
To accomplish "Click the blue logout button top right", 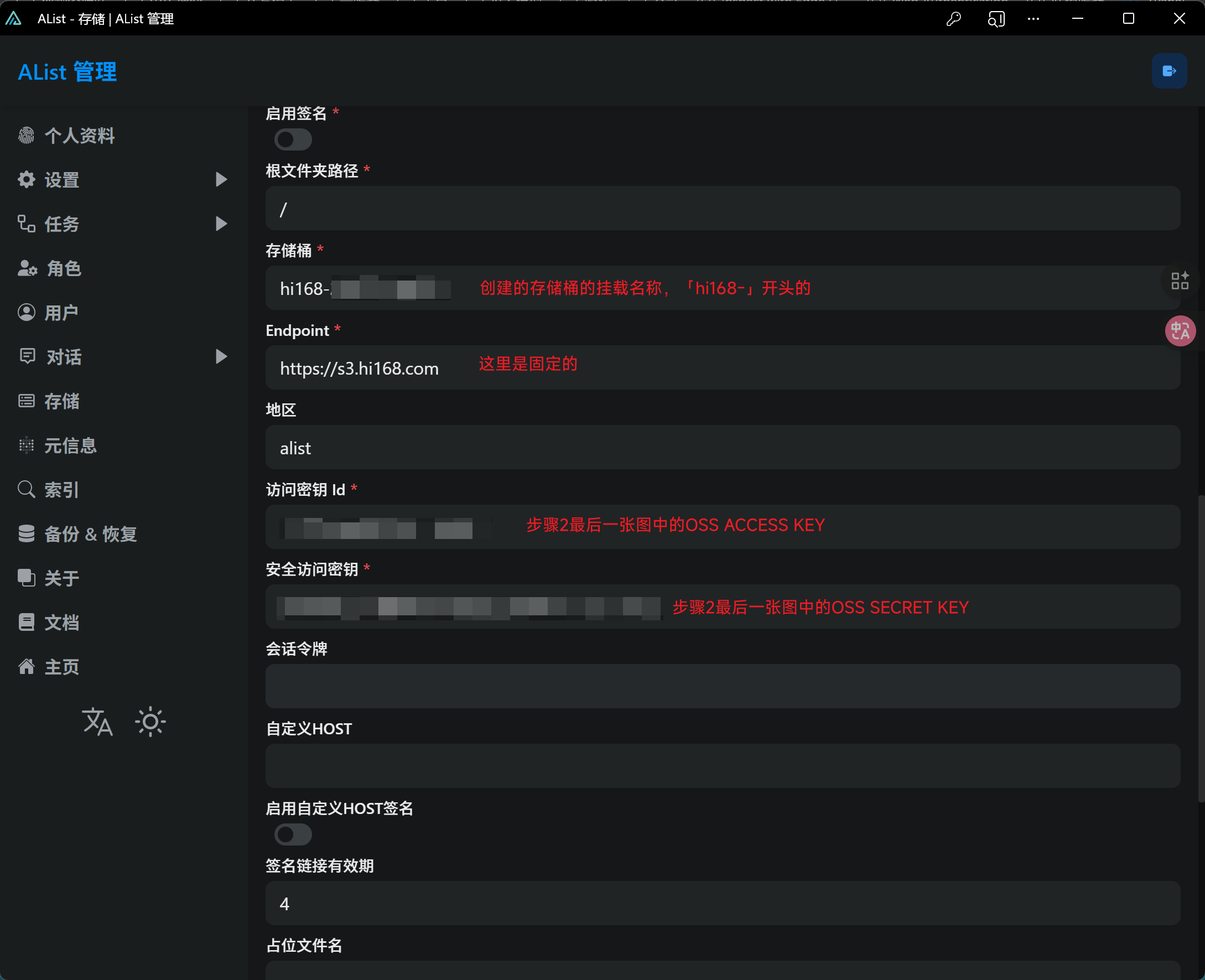I will click(1170, 71).
